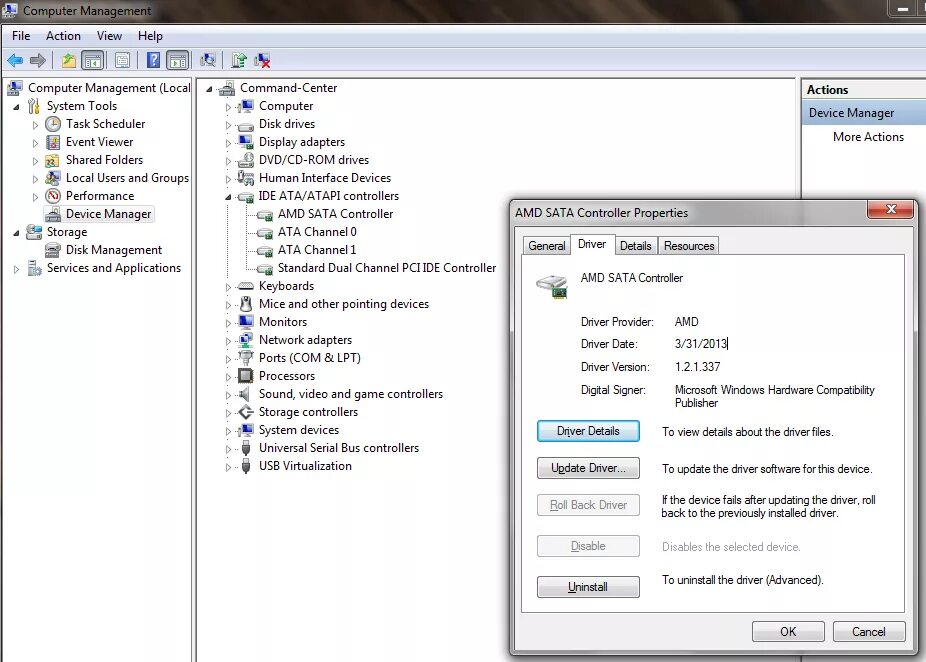This screenshot has width=926, height=662.
Task: Click the Keyboards device icon
Action: [x=246, y=286]
